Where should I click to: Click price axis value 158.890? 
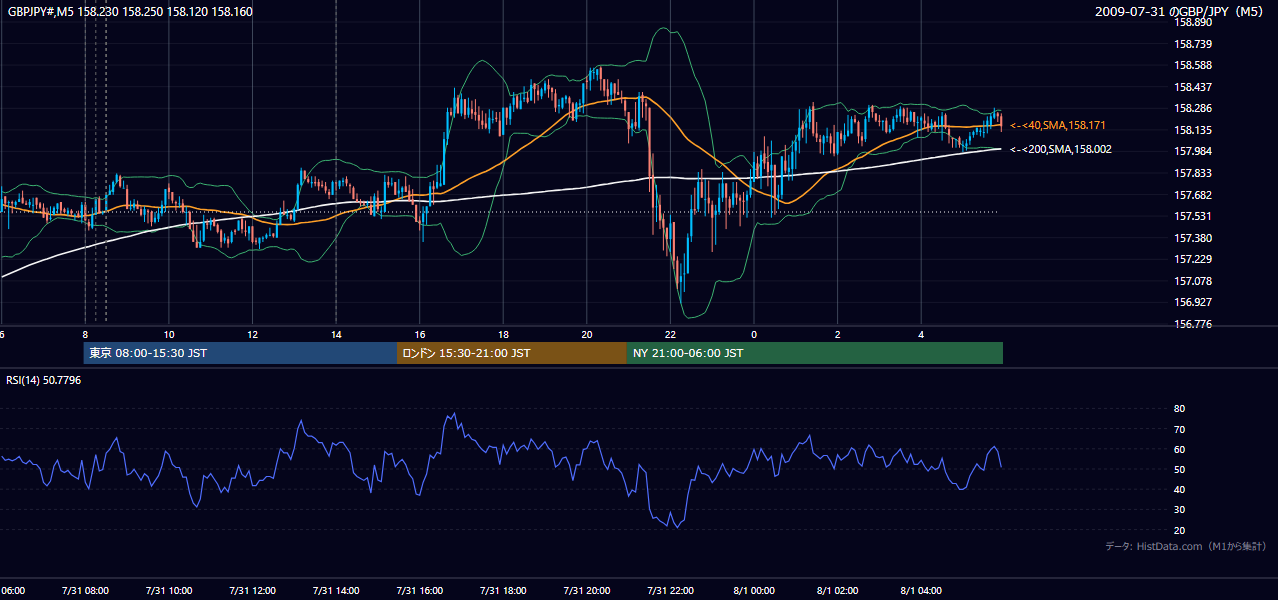click(x=1193, y=22)
